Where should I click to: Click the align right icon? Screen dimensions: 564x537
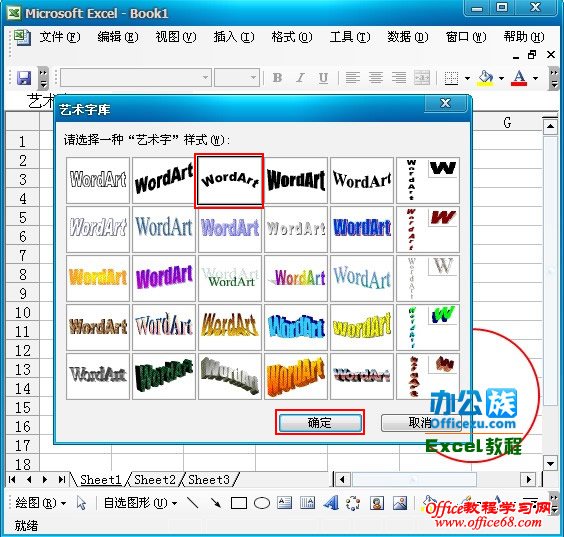[399, 78]
